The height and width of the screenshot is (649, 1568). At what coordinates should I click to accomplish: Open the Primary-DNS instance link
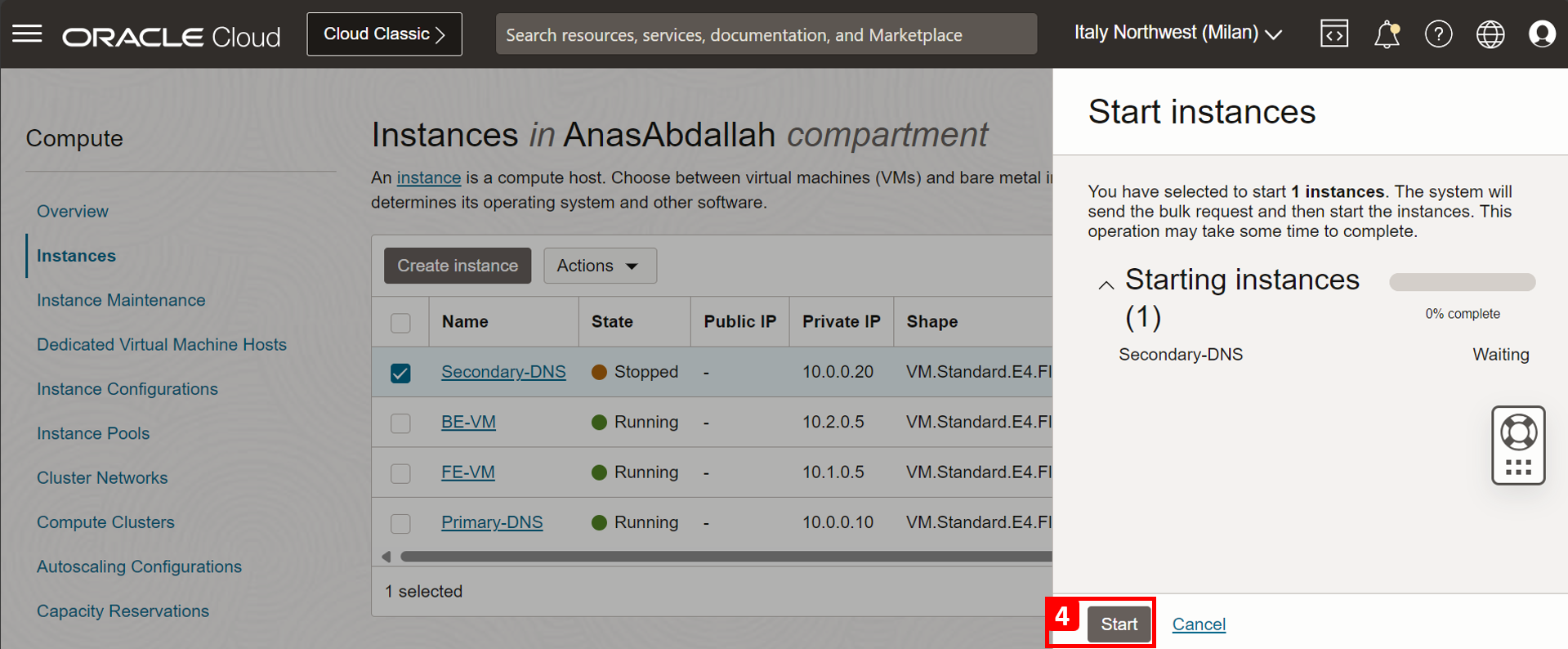(x=492, y=522)
